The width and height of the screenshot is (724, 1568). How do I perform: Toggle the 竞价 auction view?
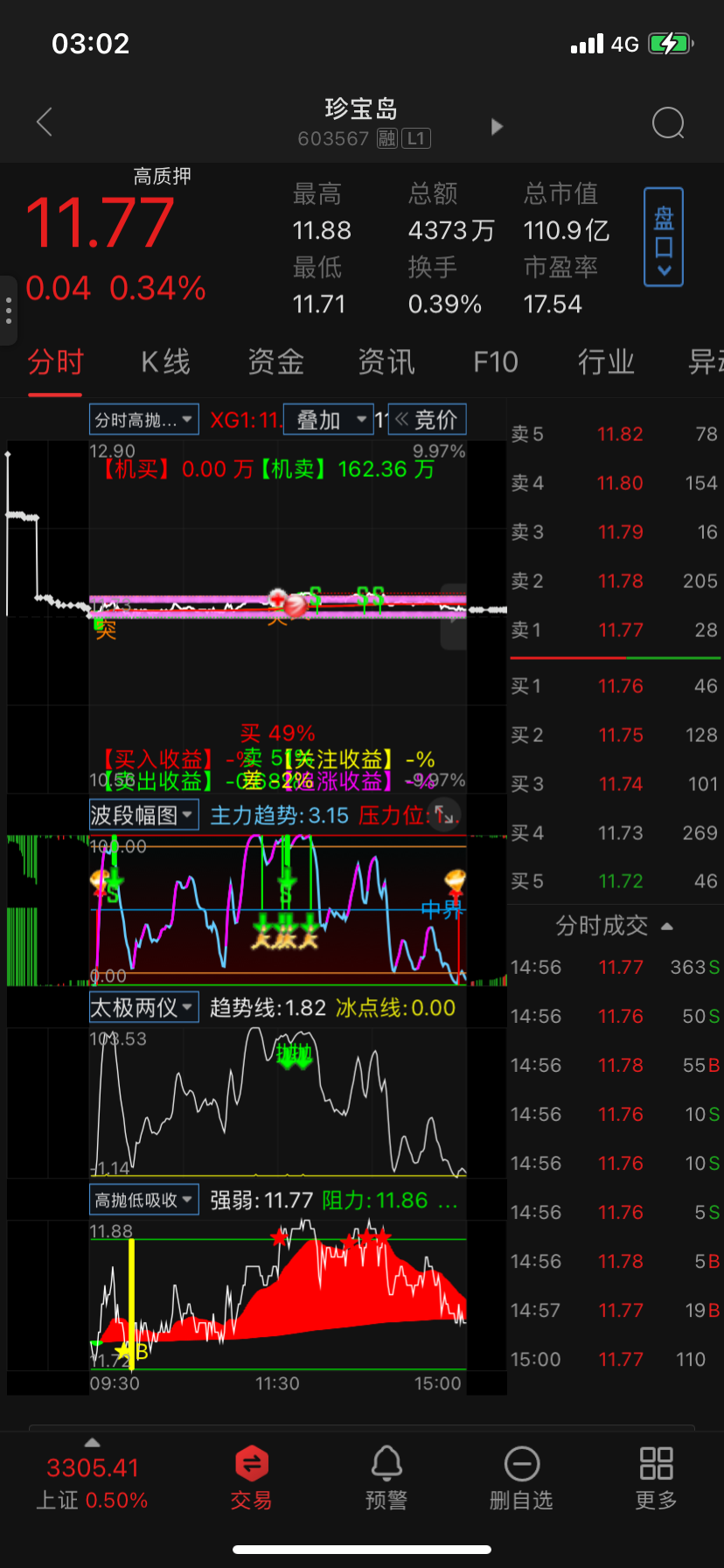coord(427,420)
